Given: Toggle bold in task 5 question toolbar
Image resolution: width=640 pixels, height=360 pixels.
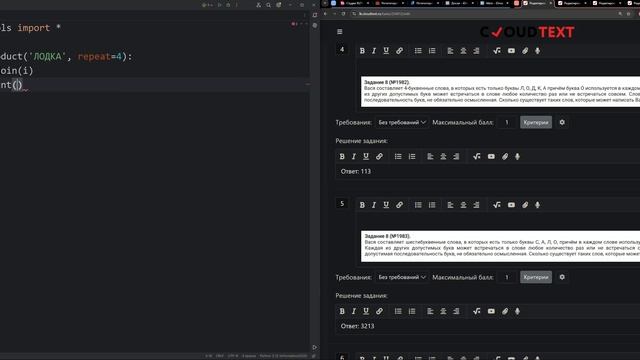Looking at the screenshot, I should 362,205.
